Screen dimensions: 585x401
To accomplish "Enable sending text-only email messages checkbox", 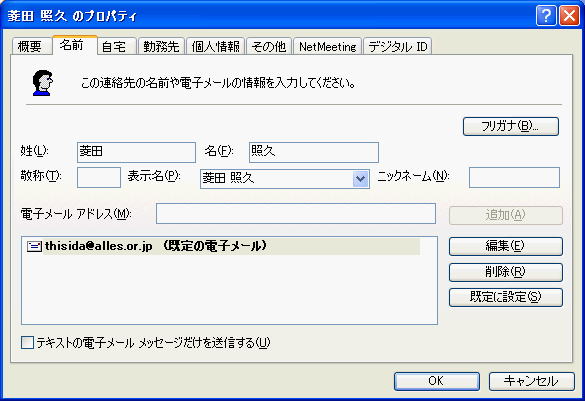I will point(27,342).
